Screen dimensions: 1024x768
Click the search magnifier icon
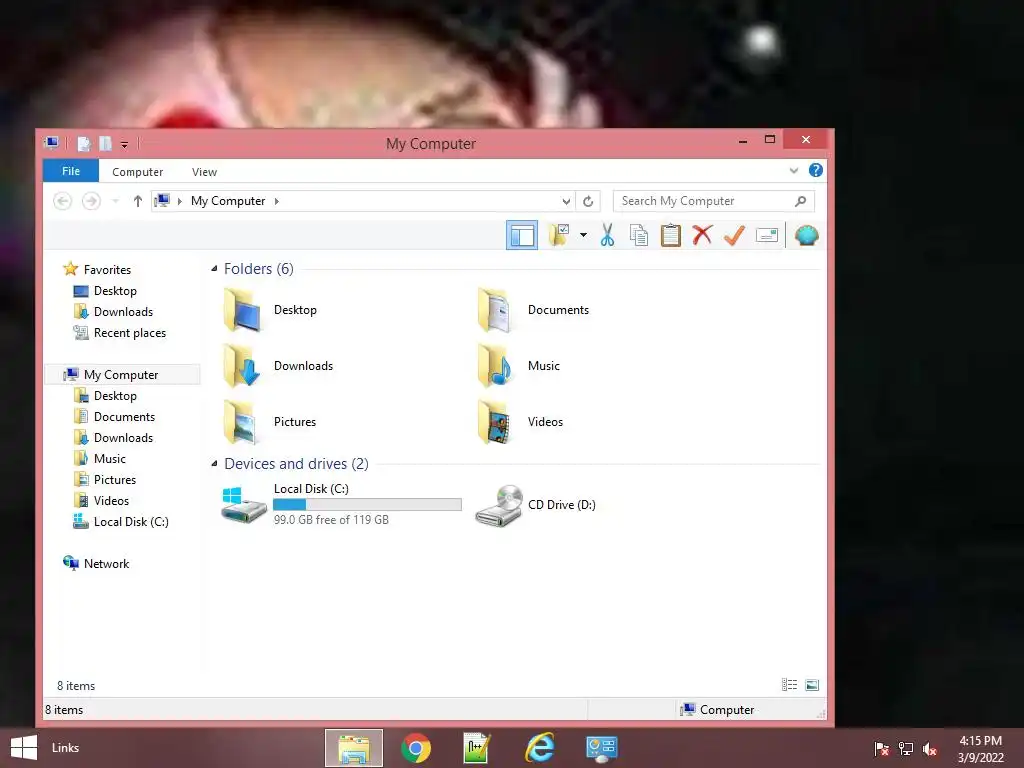click(801, 201)
